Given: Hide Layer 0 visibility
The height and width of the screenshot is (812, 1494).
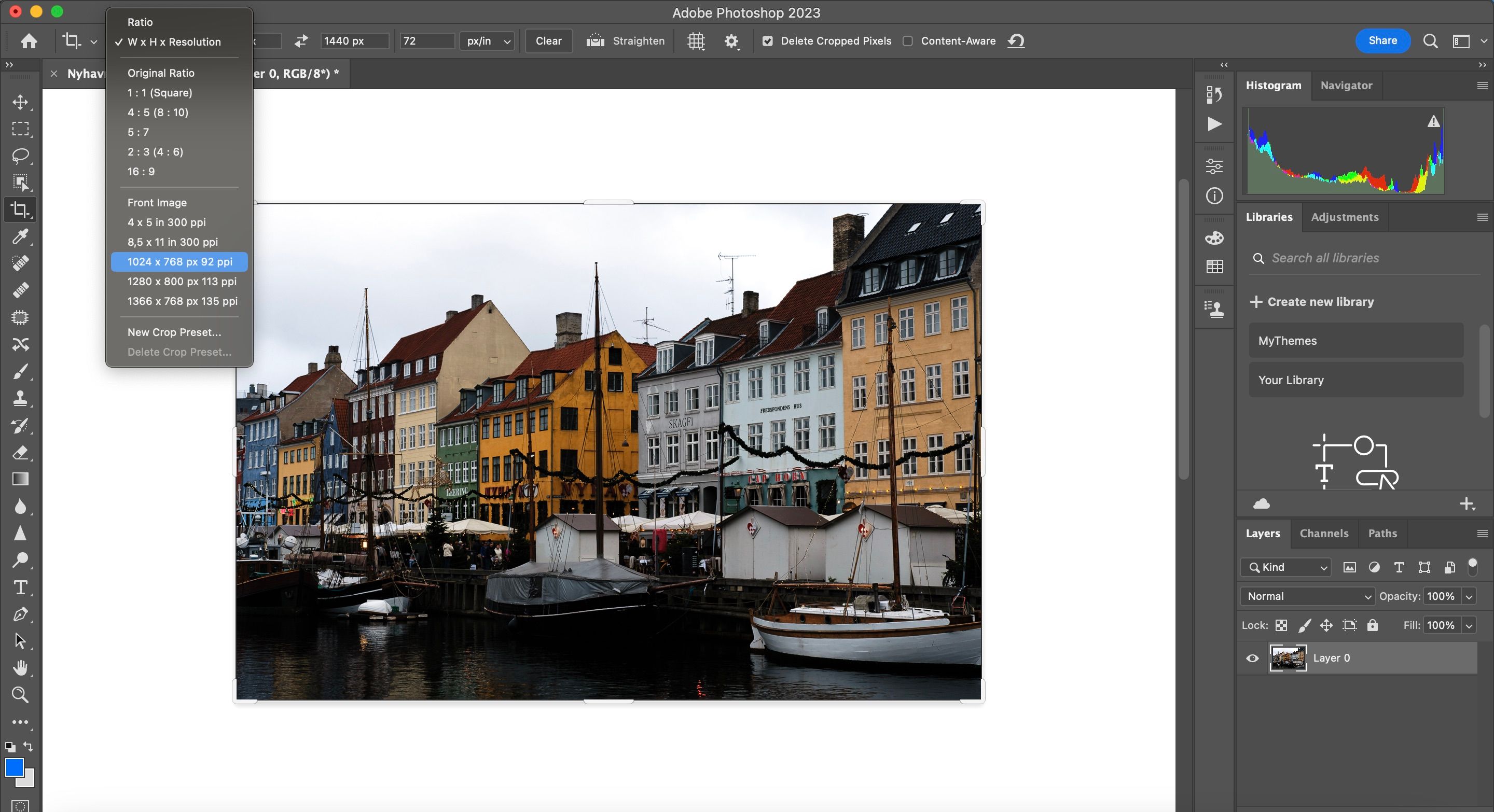Looking at the screenshot, I should pos(1252,658).
